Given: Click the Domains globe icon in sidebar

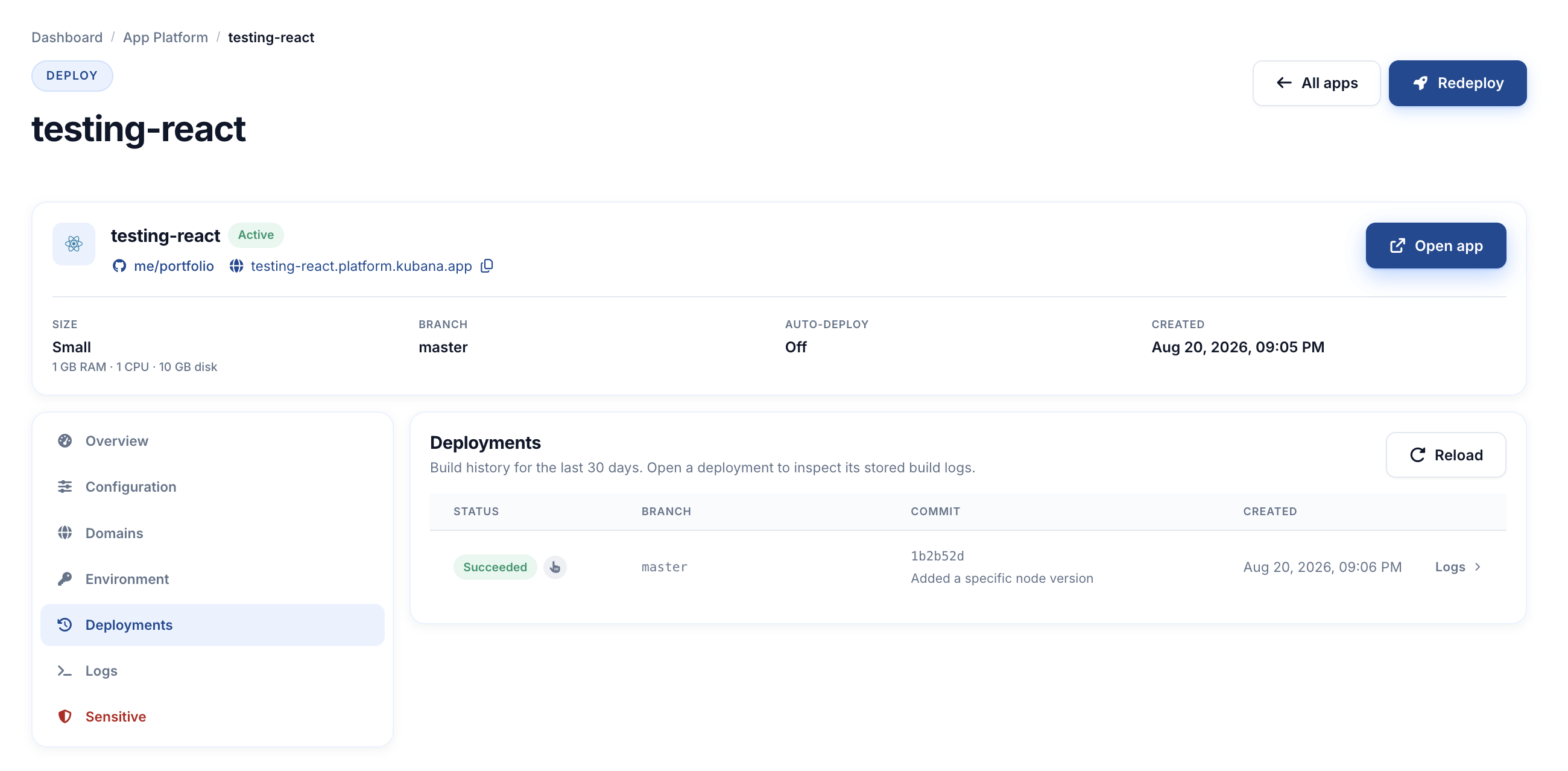Looking at the screenshot, I should [65, 532].
